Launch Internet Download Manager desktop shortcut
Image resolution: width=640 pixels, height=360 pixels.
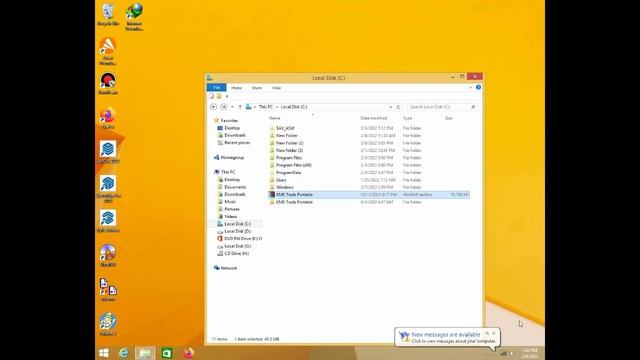134,16
